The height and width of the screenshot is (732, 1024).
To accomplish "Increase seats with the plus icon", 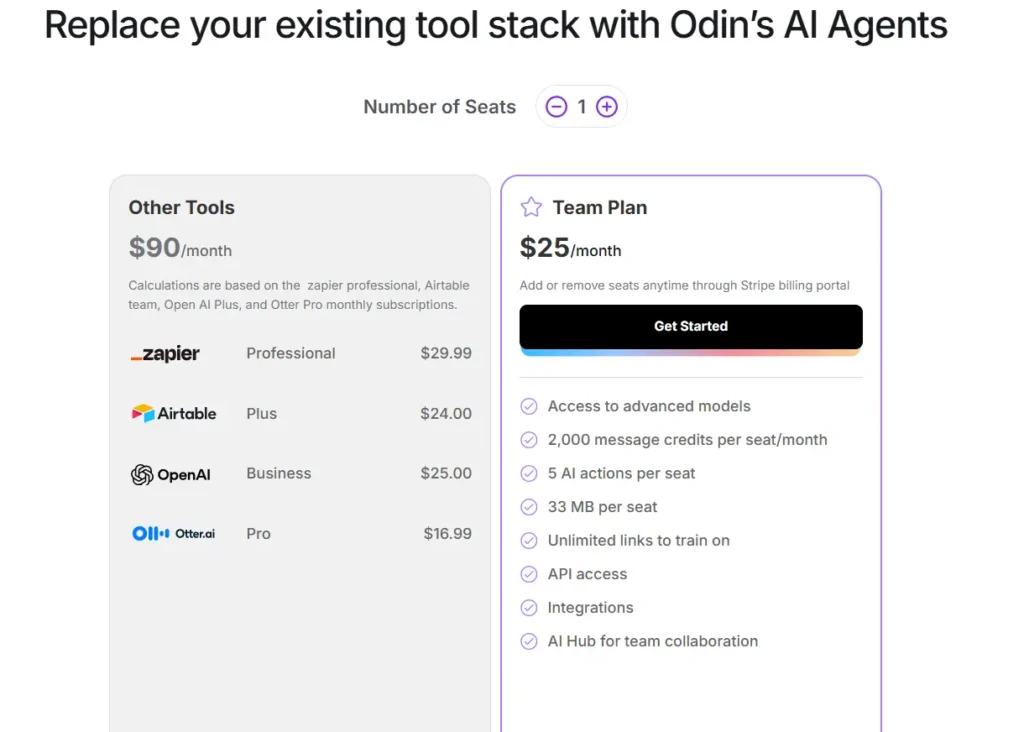I will pyautogui.click(x=607, y=106).
